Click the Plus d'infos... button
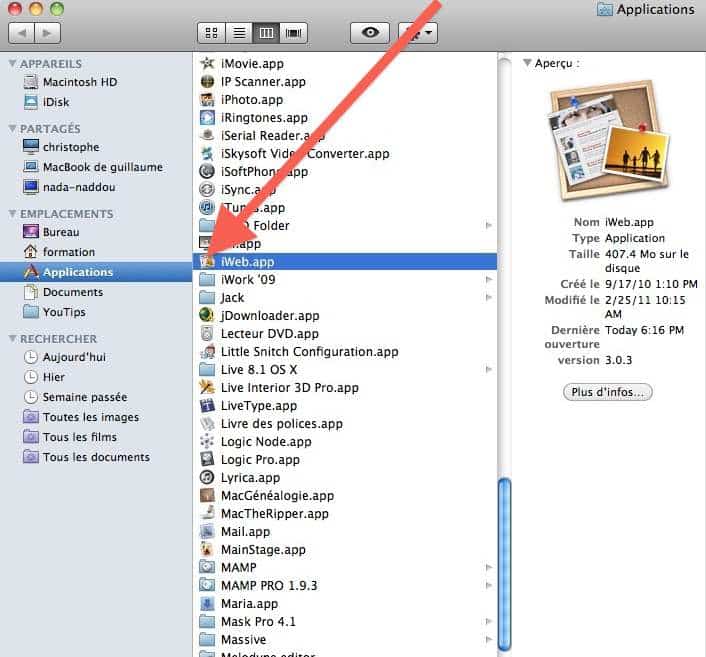Viewport: 706px width, 657px height. 607,392
